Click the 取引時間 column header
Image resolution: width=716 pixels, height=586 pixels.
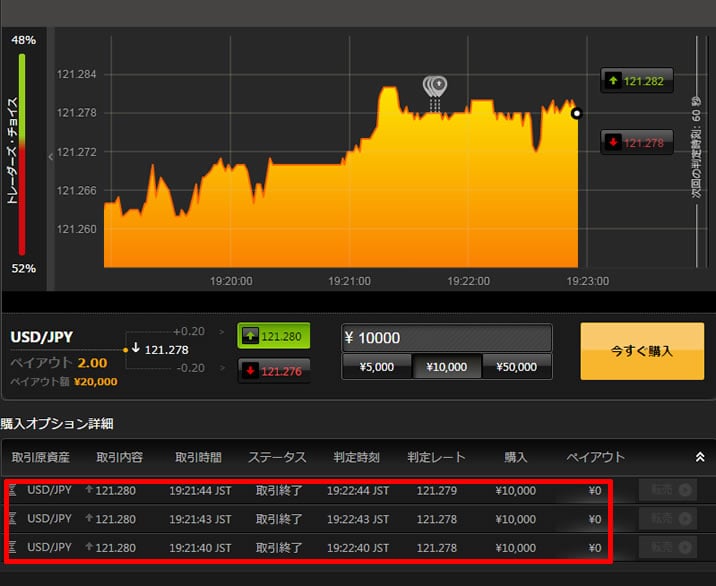[x=198, y=457]
